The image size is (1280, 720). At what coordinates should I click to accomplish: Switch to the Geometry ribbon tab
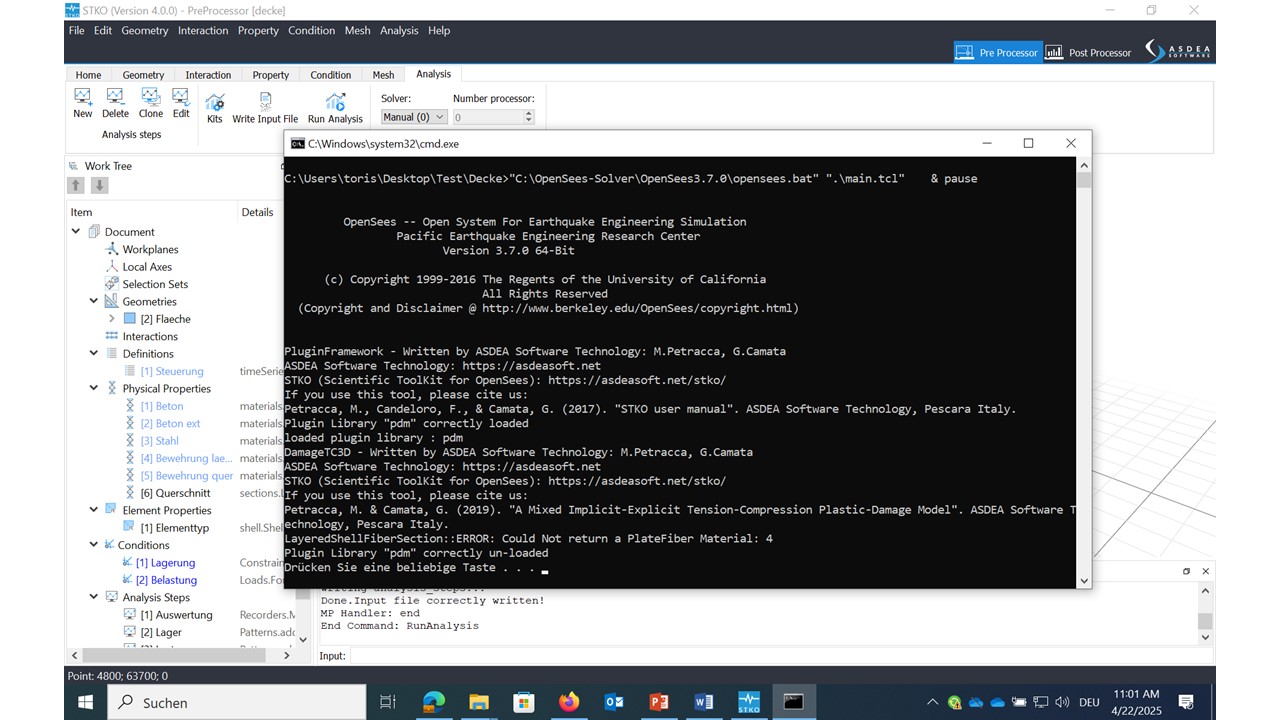tap(143, 75)
